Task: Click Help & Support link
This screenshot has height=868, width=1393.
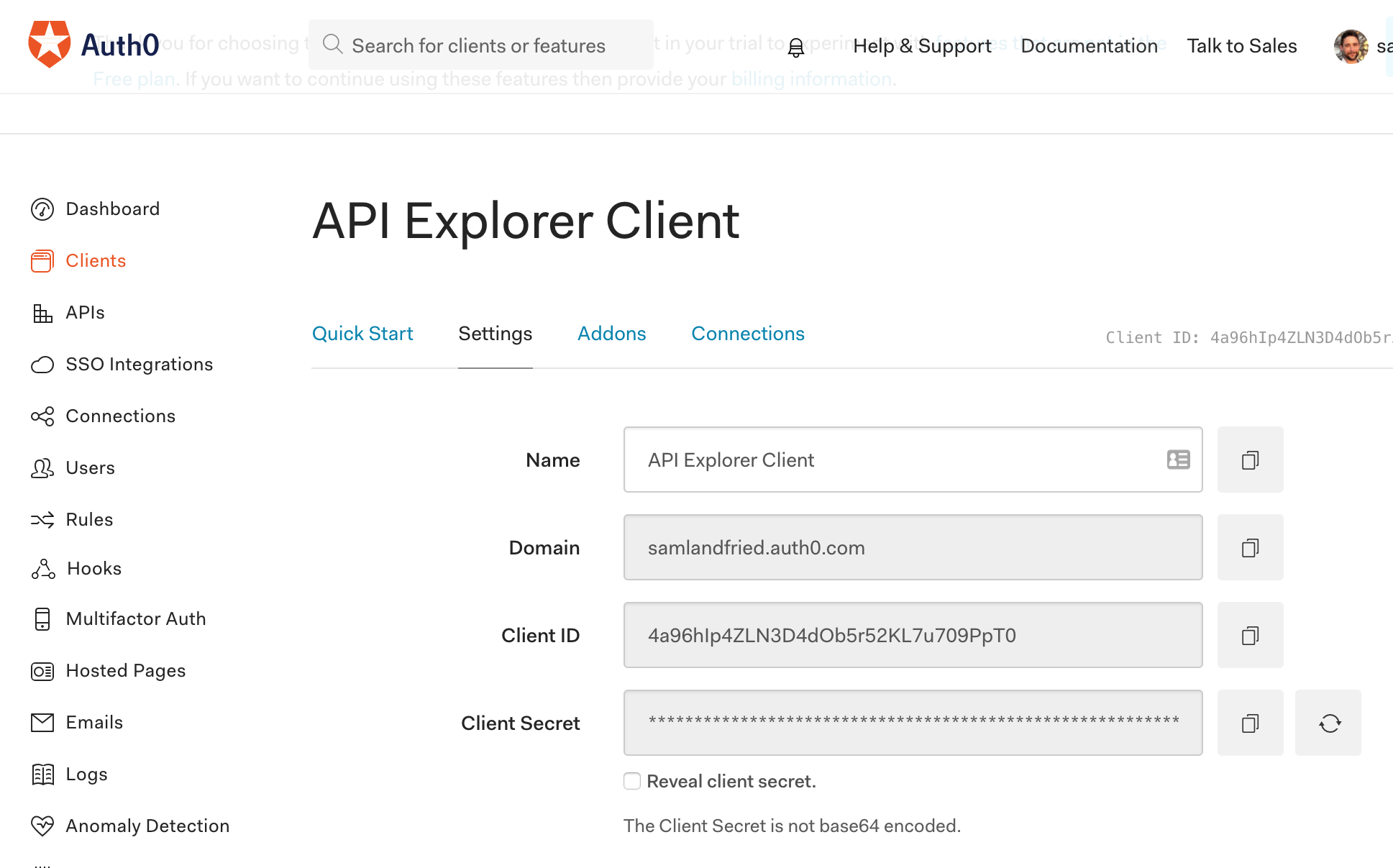Action: (922, 46)
